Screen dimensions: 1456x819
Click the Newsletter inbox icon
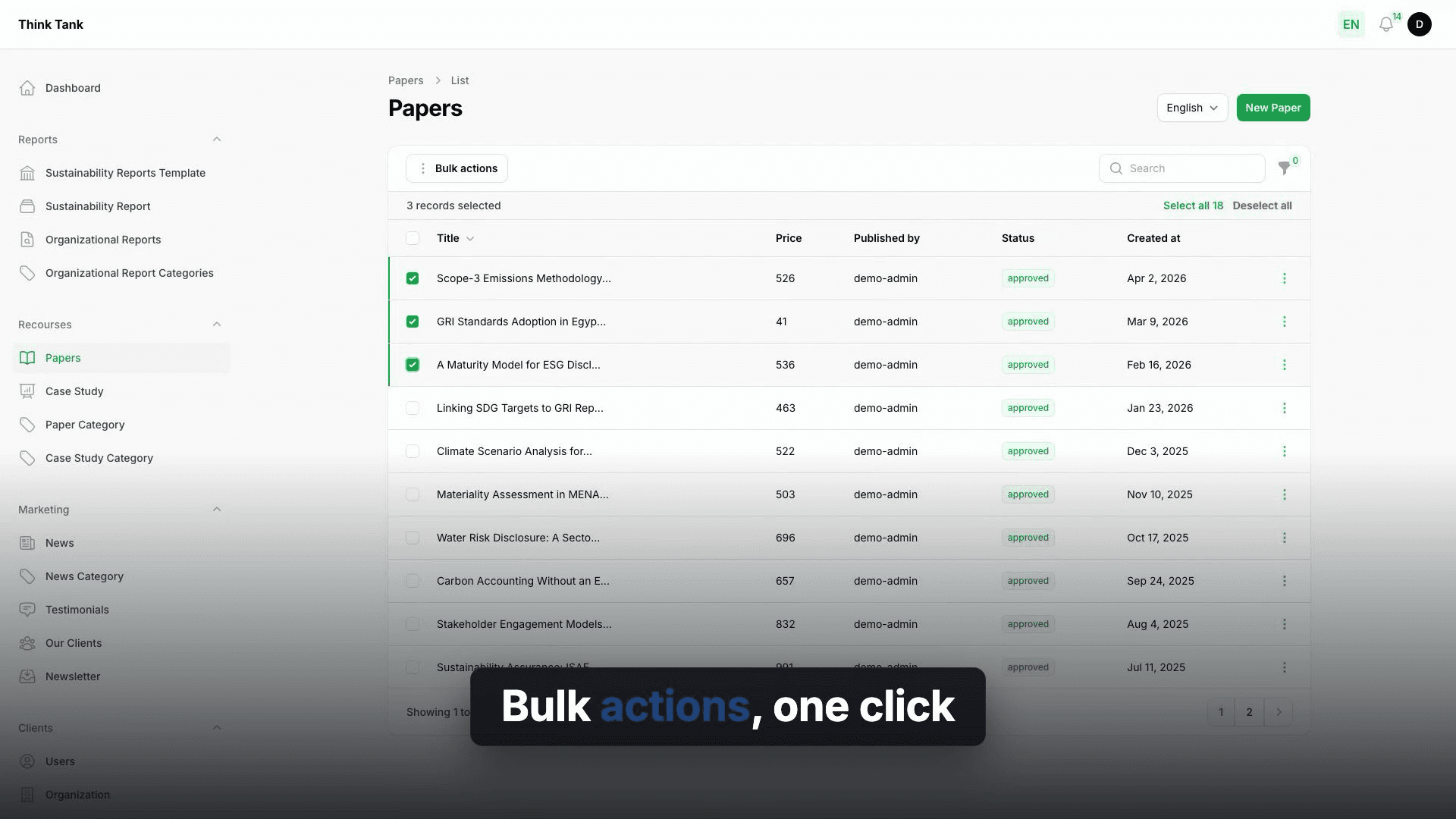[x=27, y=676]
